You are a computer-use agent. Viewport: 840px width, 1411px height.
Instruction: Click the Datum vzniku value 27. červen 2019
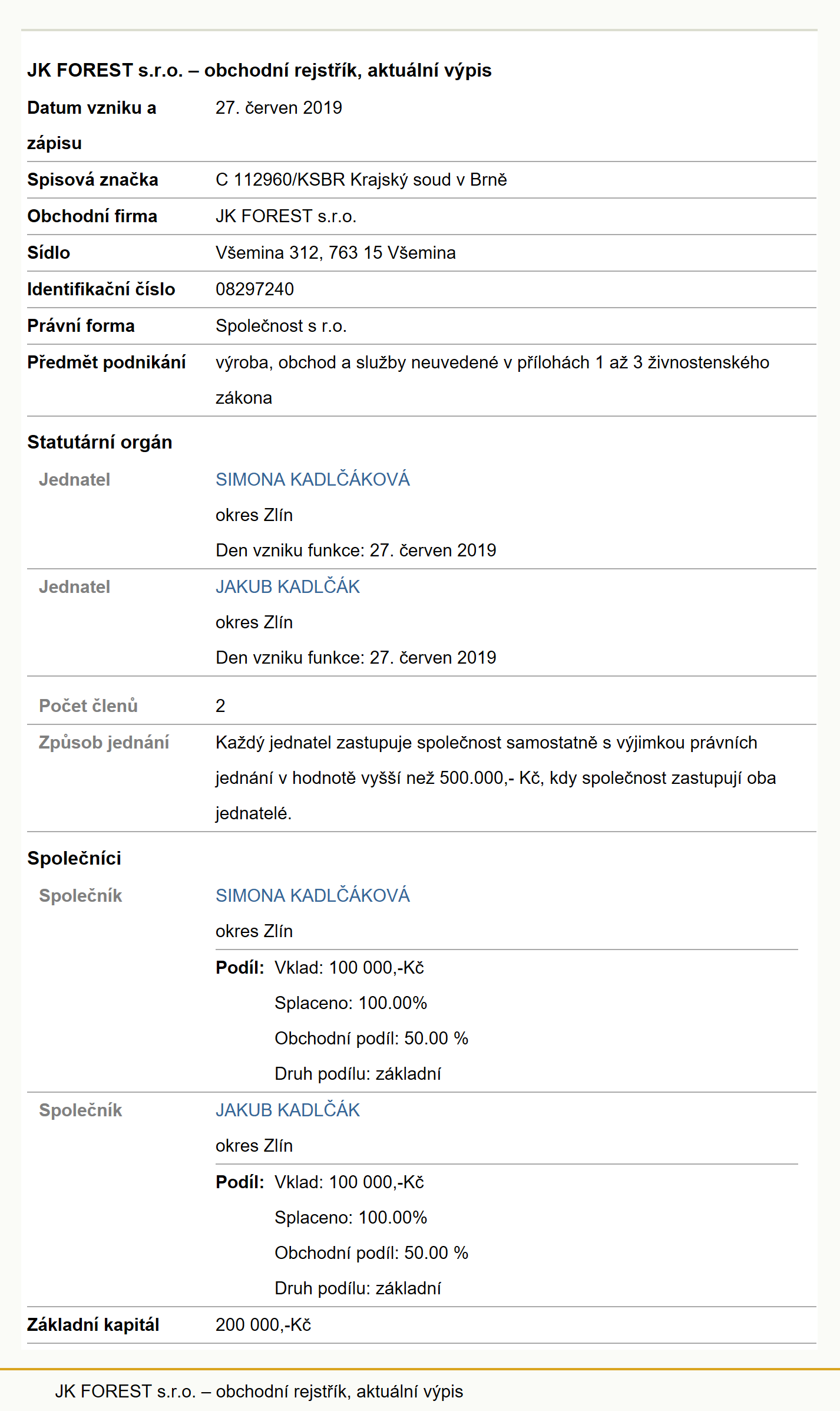pos(279,108)
